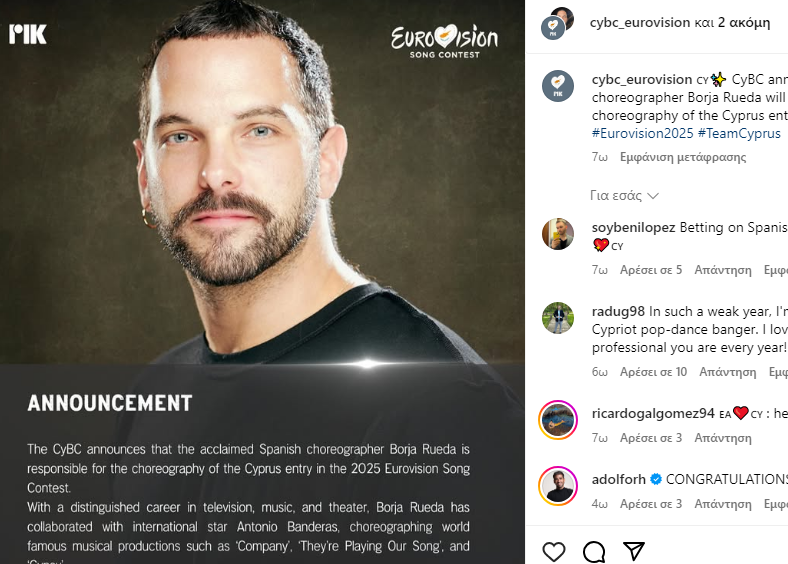Screen dimensions: 788x564
Task: Open soybenilopez profile picture
Action: coord(557,234)
